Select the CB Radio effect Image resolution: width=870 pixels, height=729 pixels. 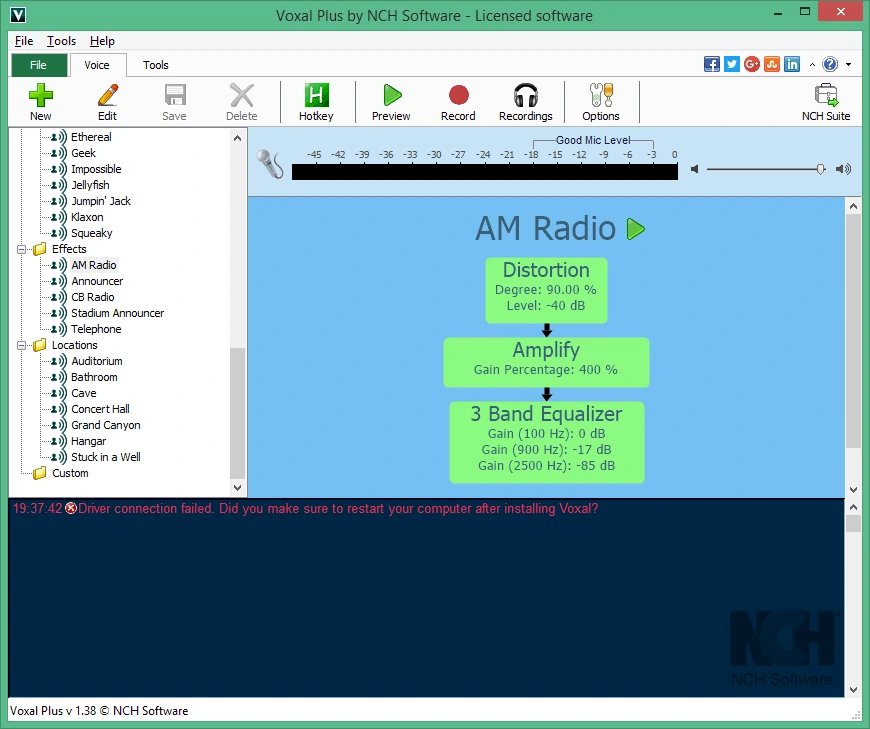[x=93, y=297]
